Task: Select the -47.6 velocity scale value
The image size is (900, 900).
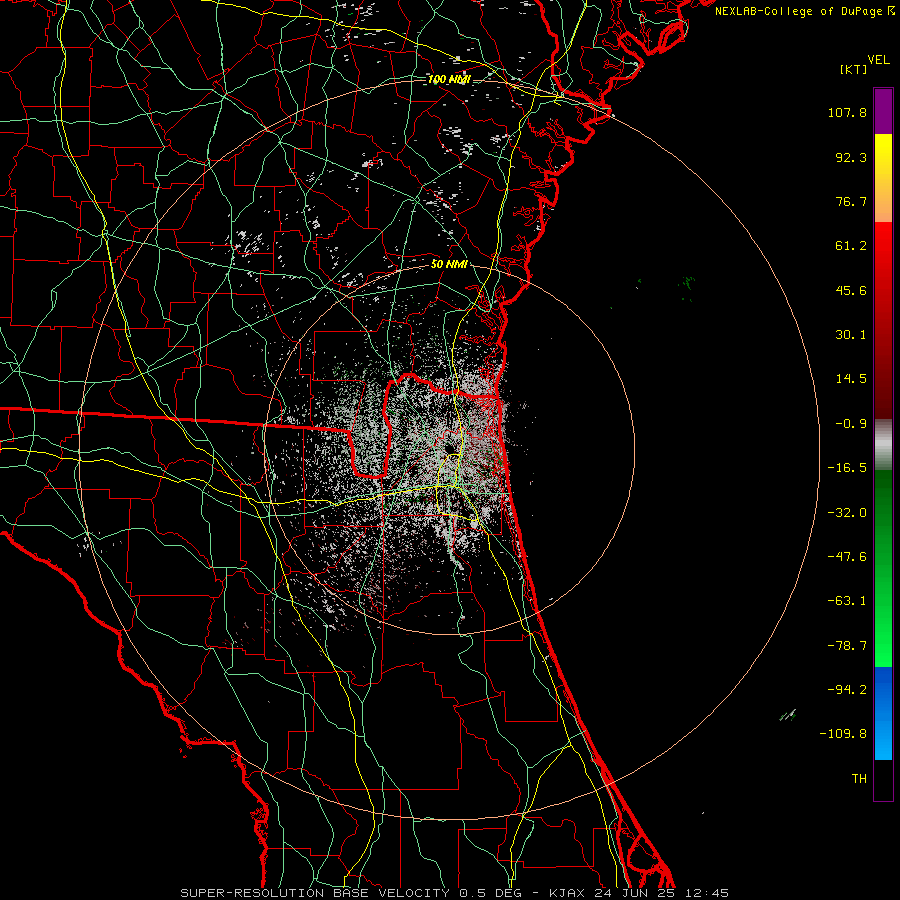Action: (847, 557)
